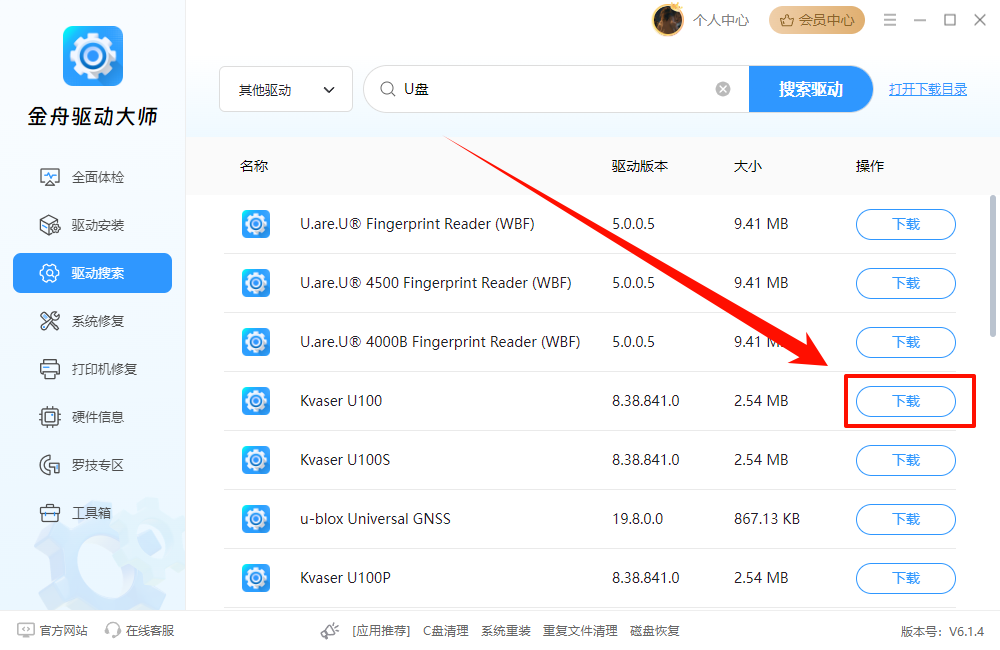Click driver icon beside u-blox Universal GNSS
Screen dimensions: 1000x650
[256, 519]
